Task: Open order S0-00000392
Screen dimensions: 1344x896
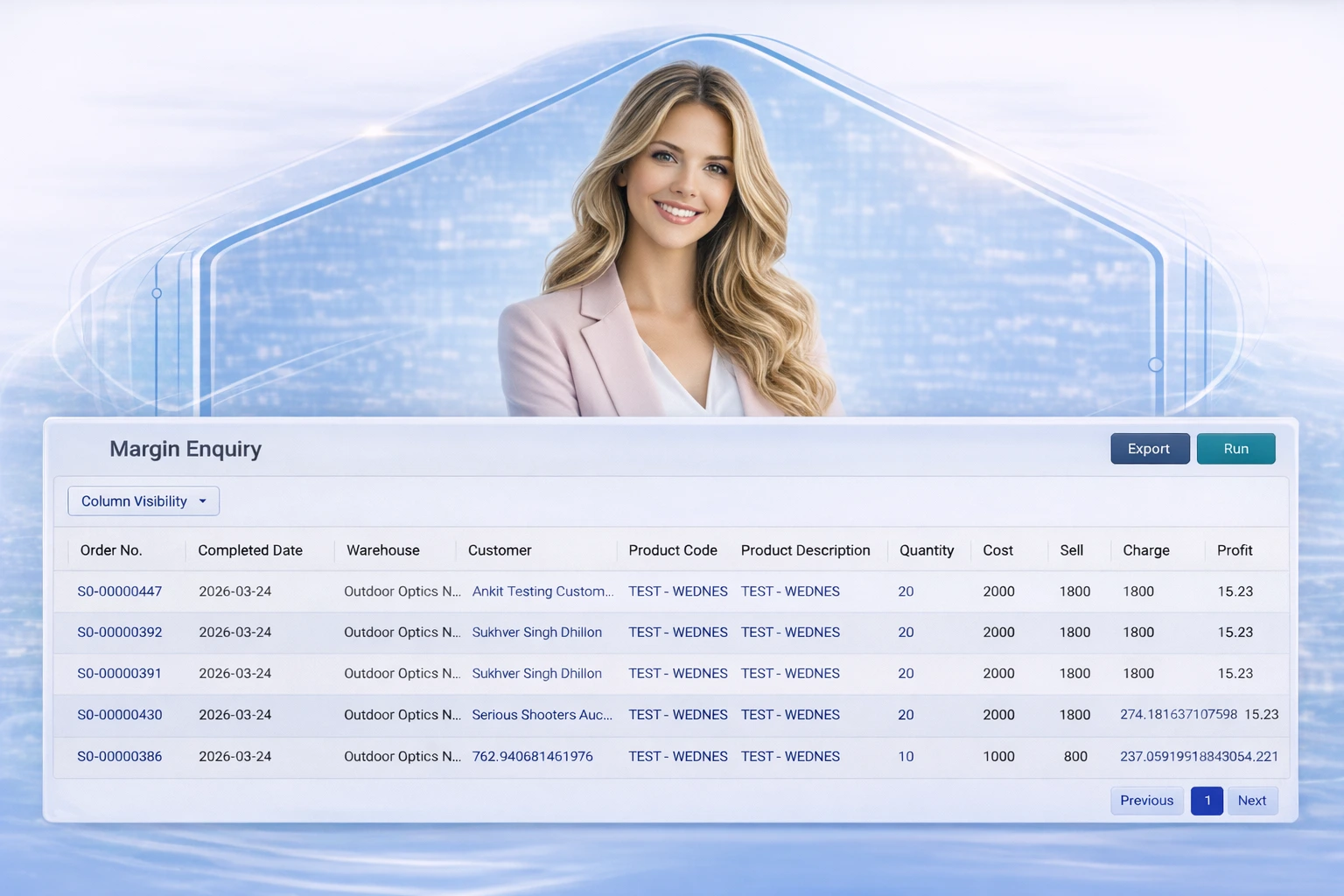Action: pyautogui.click(x=119, y=632)
